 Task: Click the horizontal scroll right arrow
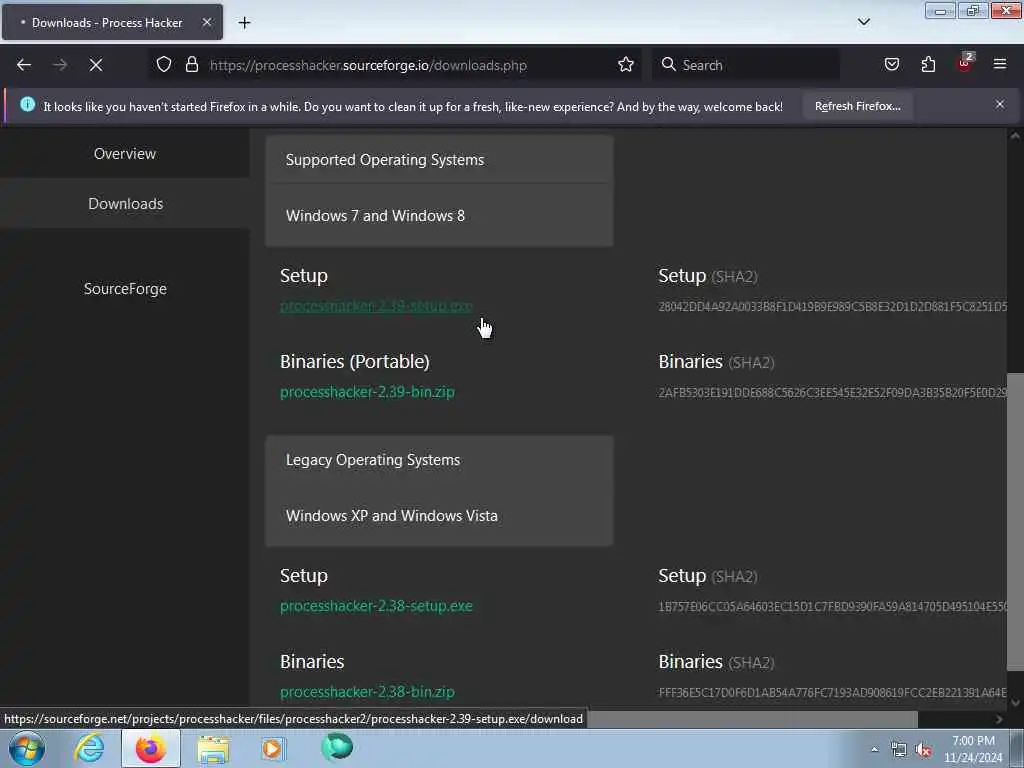point(999,719)
